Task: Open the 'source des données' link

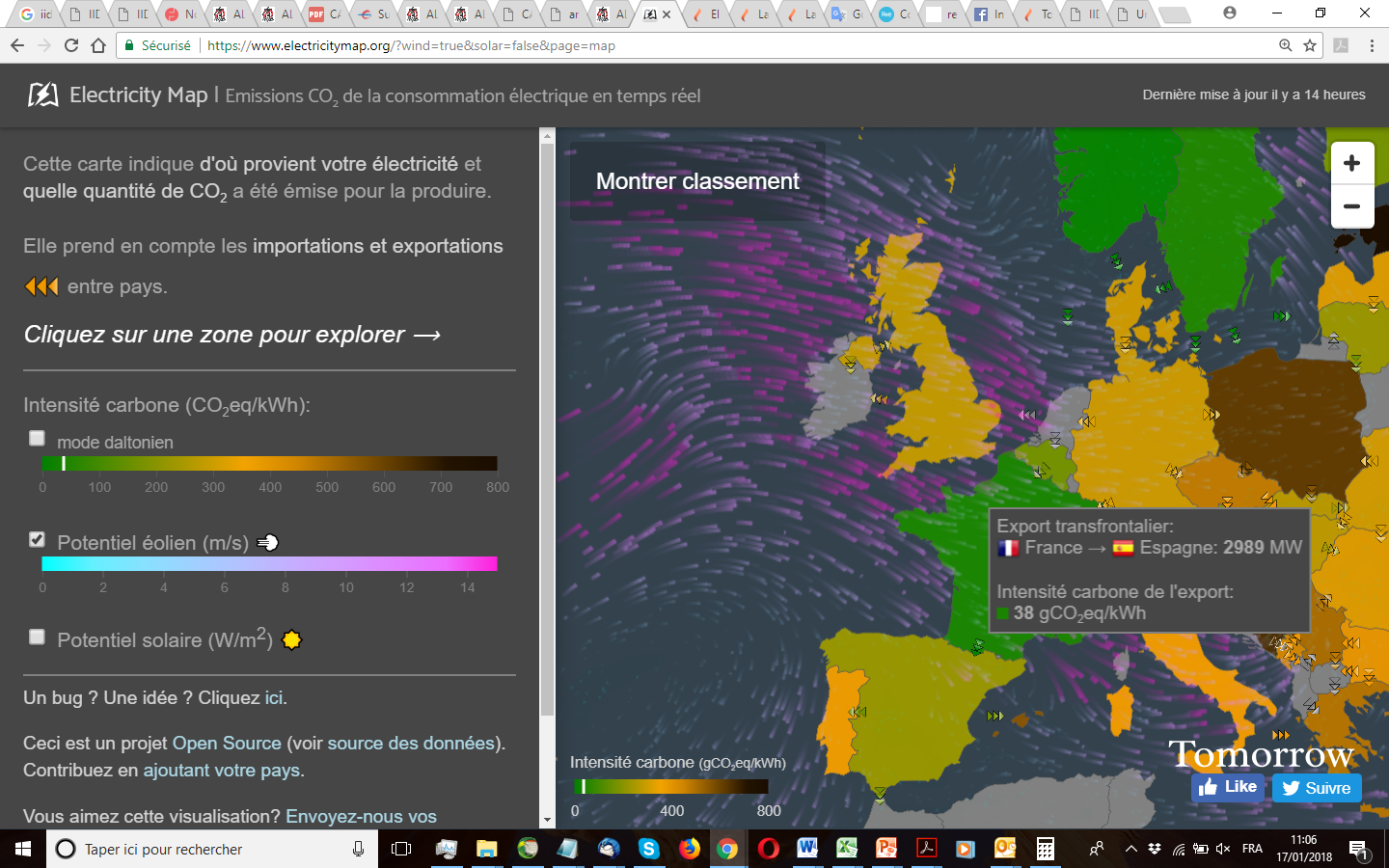Action: pos(412,743)
